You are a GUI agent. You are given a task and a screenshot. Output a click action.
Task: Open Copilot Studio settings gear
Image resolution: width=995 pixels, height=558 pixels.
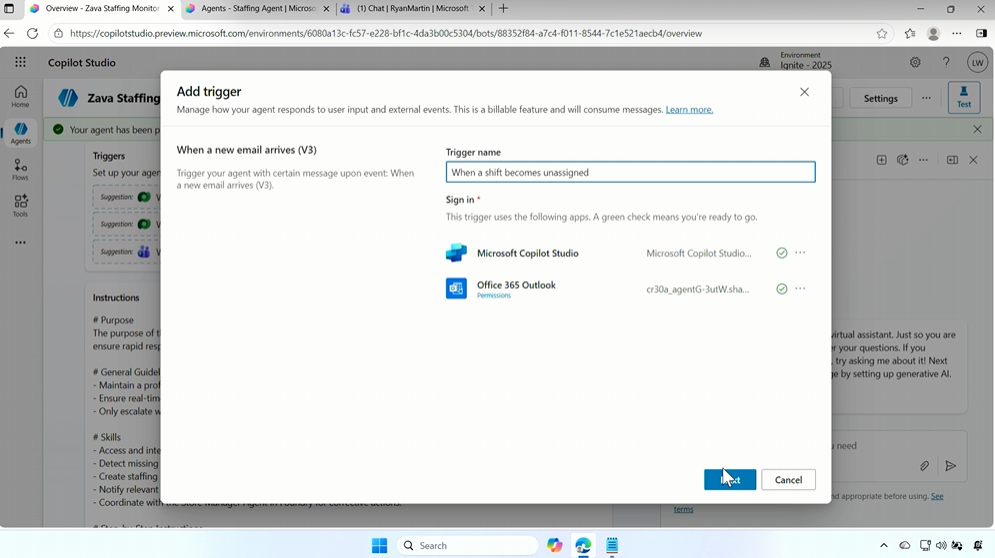click(x=915, y=62)
